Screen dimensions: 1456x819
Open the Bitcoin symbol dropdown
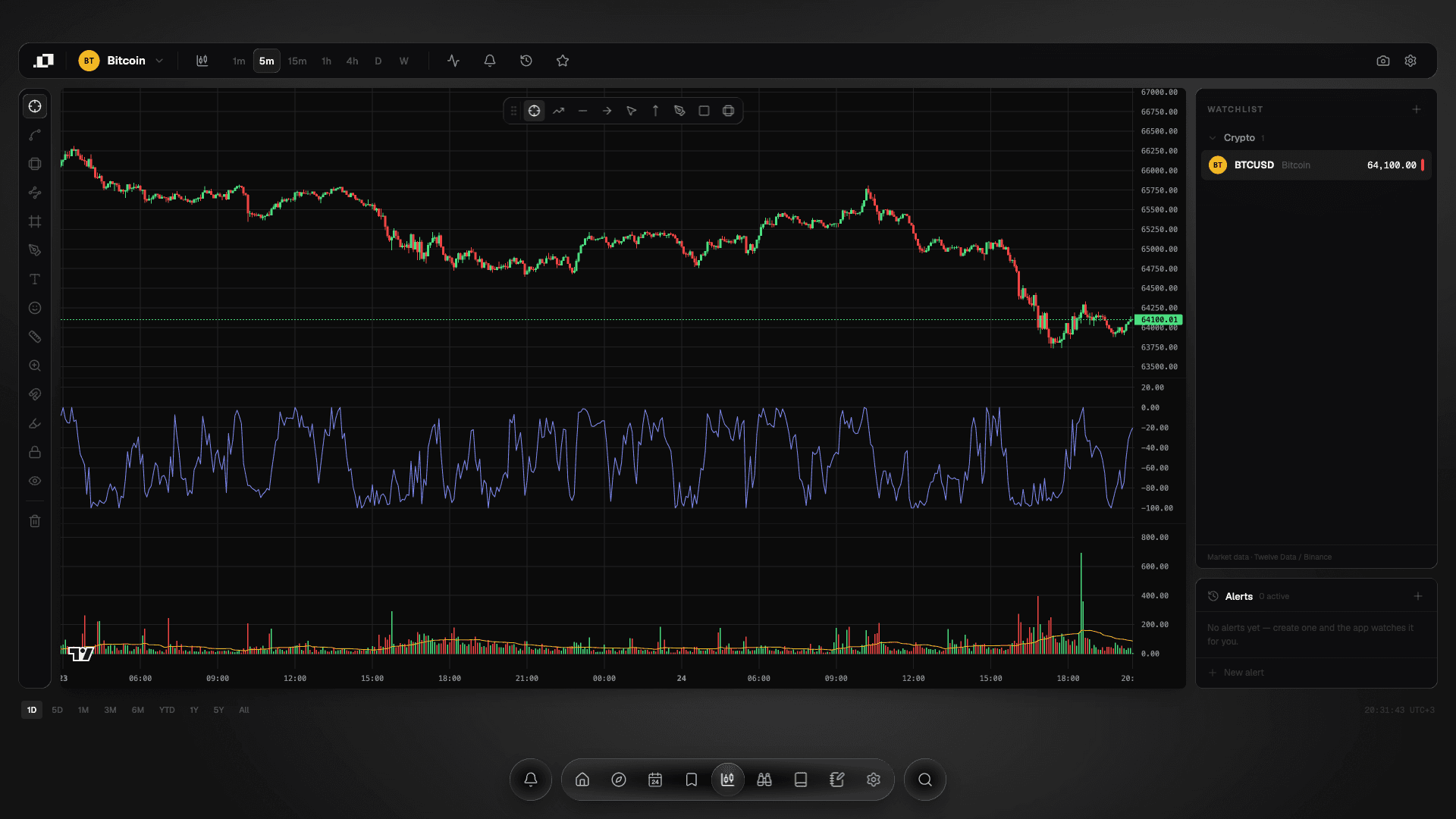click(121, 61)
